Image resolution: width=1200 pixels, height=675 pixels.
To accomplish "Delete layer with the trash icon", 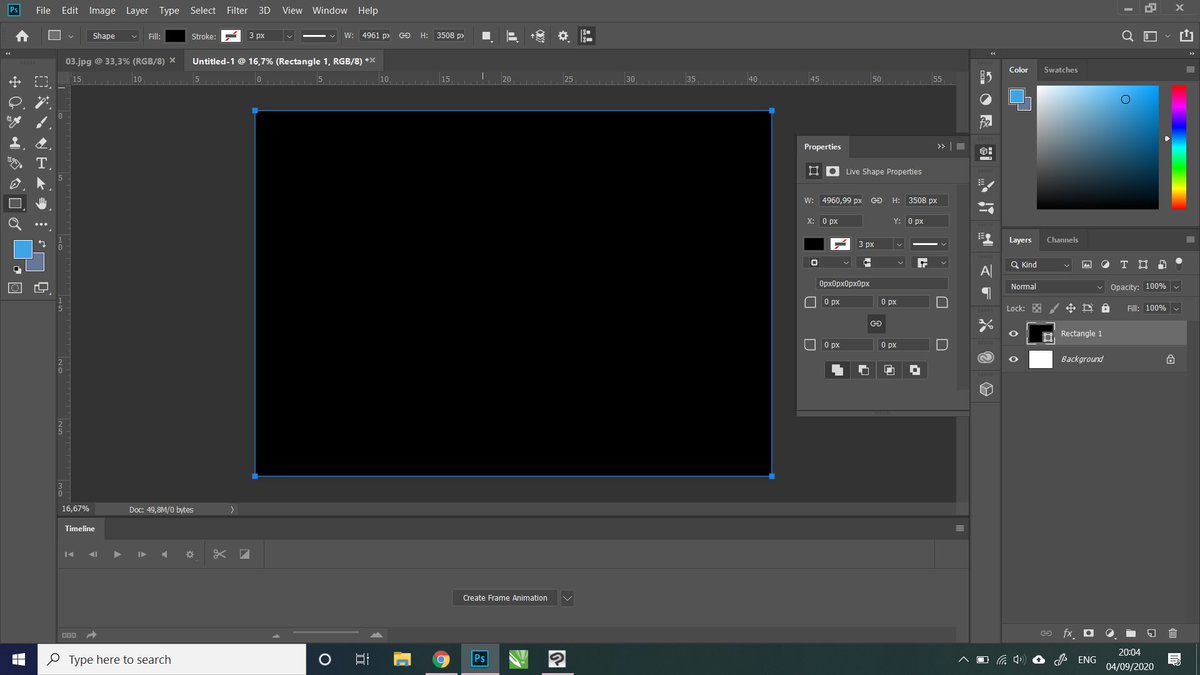I will pos(1173,633).
